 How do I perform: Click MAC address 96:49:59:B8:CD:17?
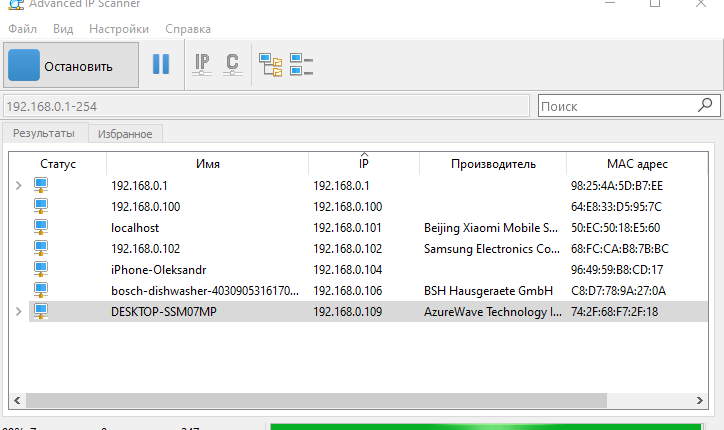click(x=617, y=270)
